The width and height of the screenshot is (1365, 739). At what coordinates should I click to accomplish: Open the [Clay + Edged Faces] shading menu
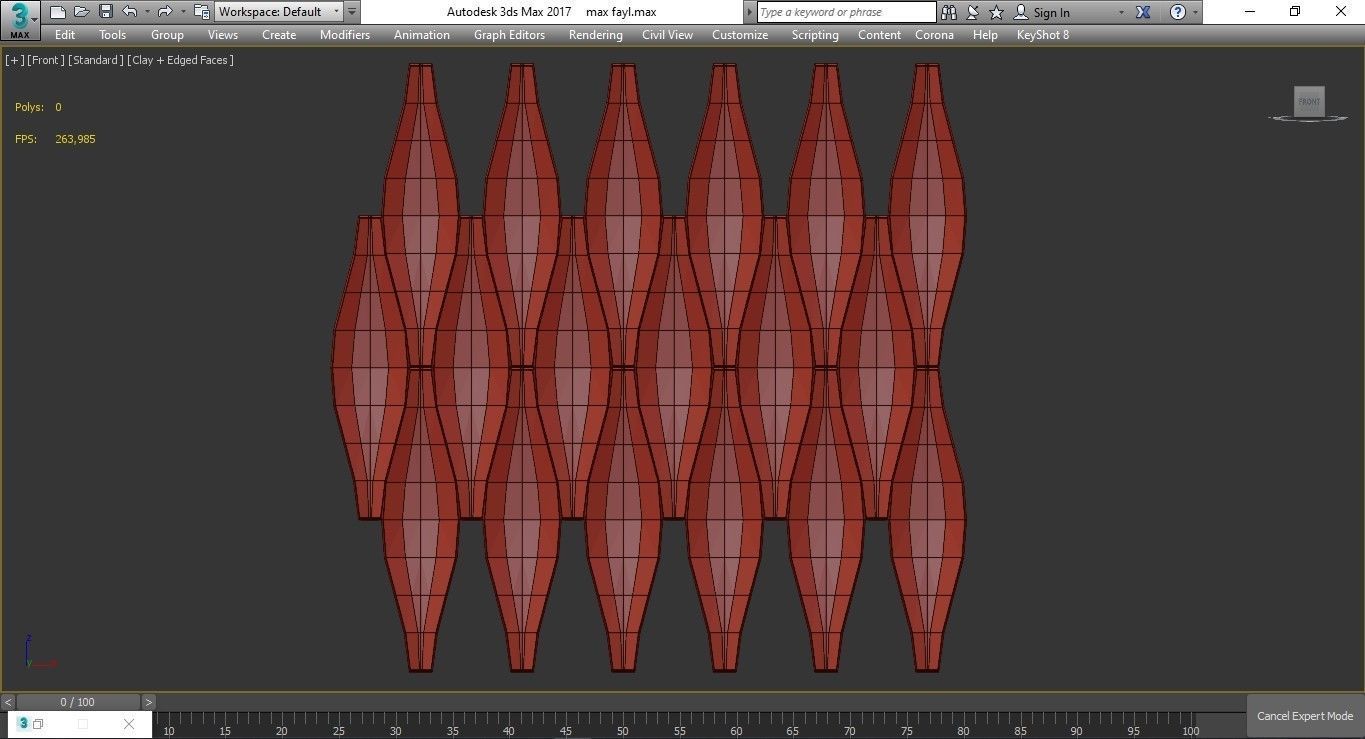(x=181, y=60)
